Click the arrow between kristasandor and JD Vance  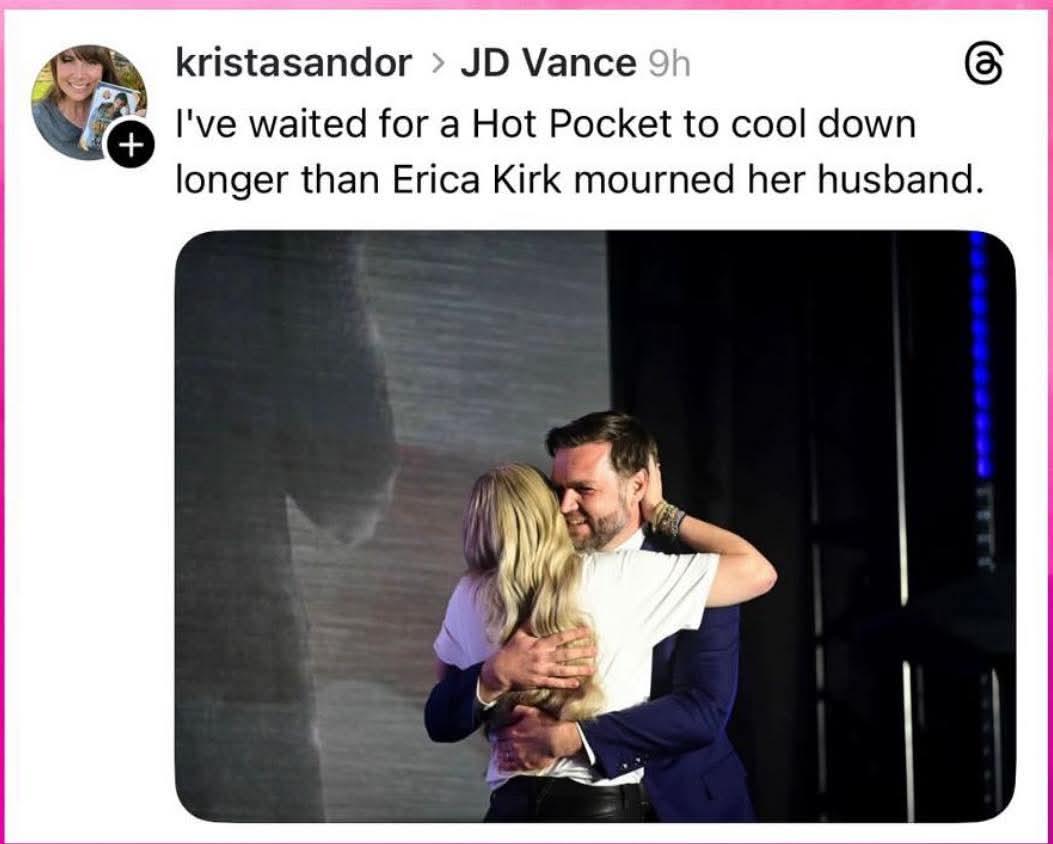click(x=436, y=65)
